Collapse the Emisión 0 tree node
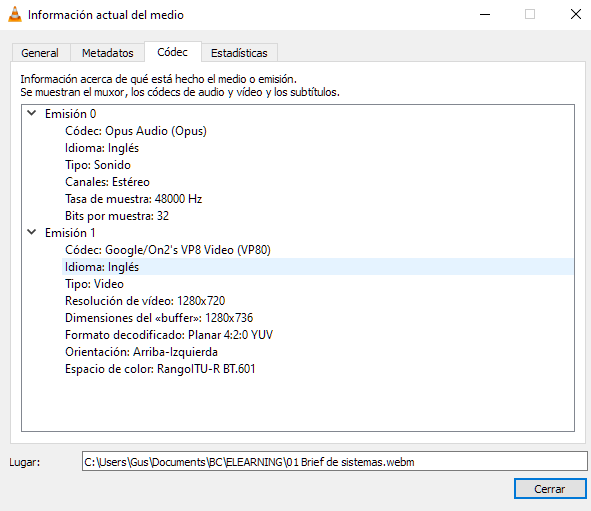The height and width of the screenshot is (511, 591). [x=32, y=113]
